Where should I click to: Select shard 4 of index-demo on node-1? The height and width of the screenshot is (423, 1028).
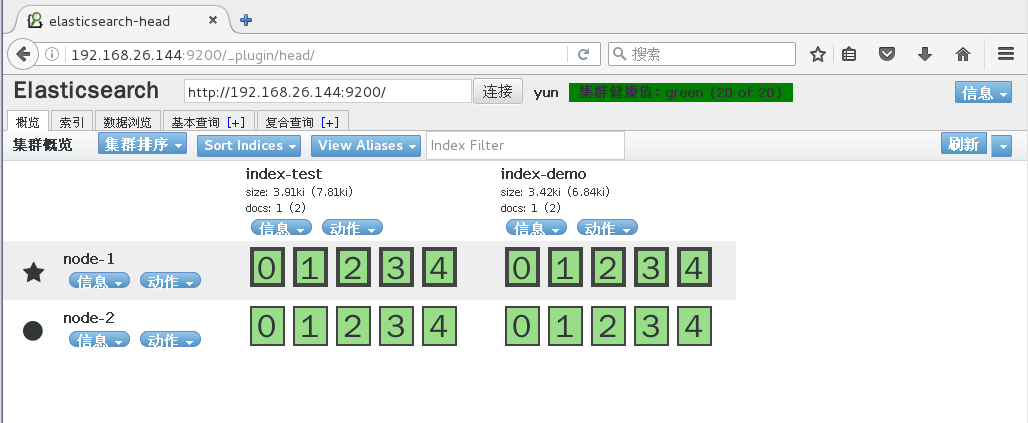click(694, 268)
